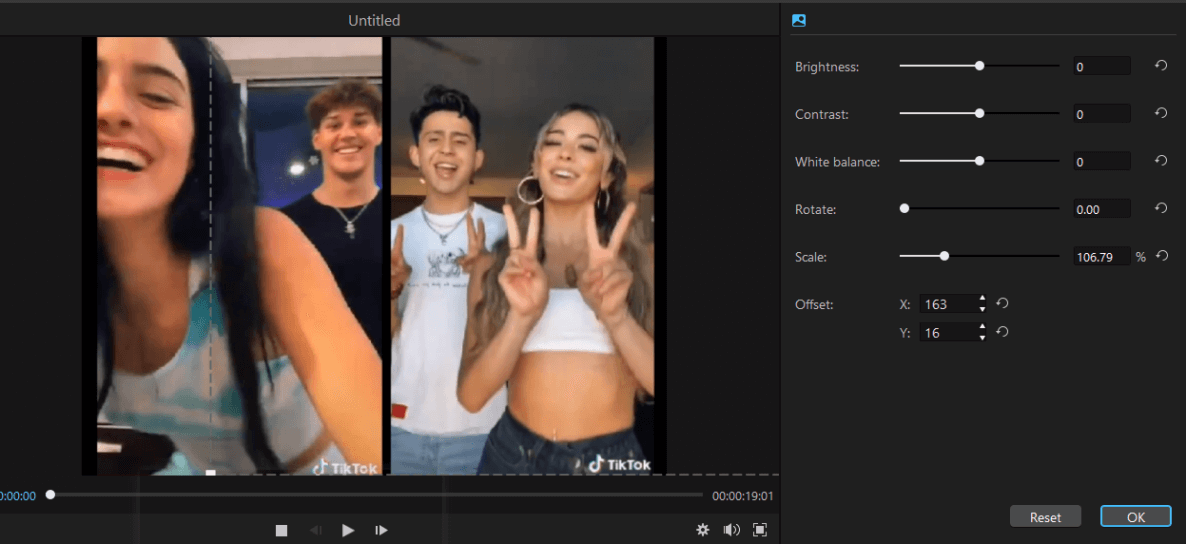The image size is (1186, 544).
Task: Click the Offset Y field showing 16
Action: pyautogui.click(x=948, y=332)
